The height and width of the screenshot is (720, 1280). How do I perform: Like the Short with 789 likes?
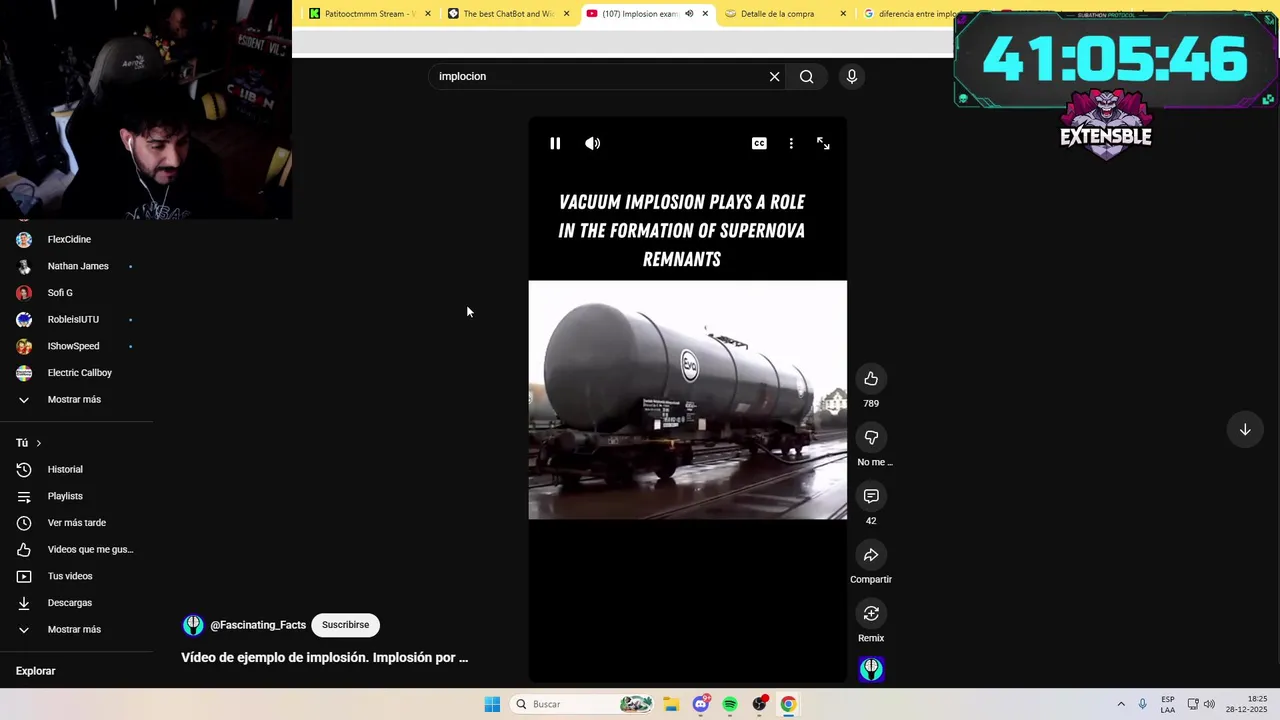coord(871,378)
